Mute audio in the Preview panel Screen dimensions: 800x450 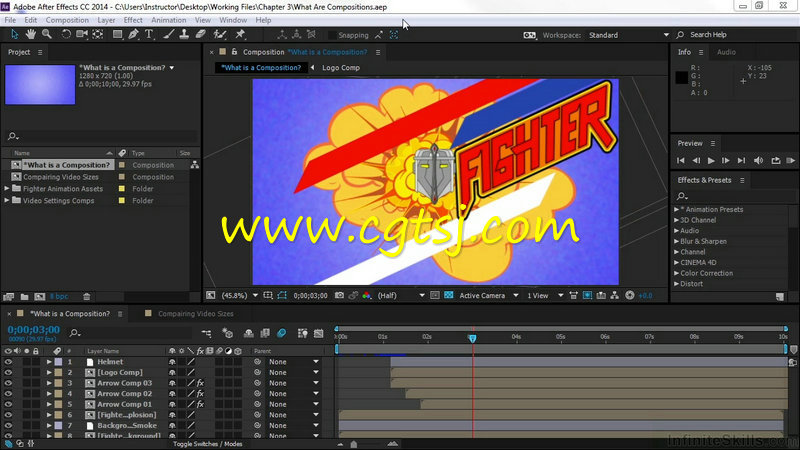(759, 160)
